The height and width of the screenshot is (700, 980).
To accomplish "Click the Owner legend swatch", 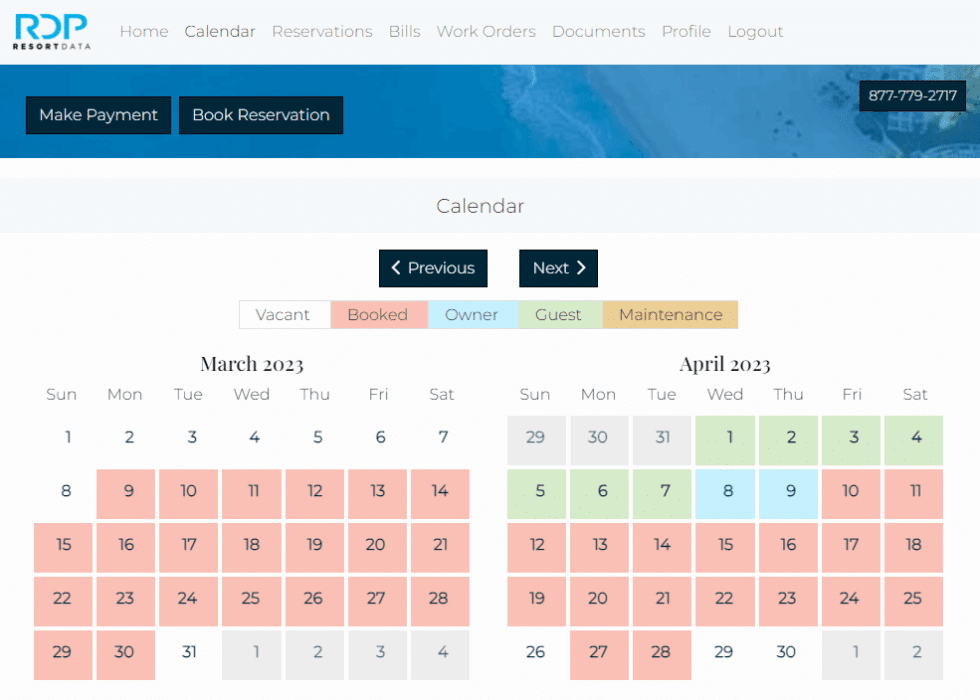I will tap(472, 314).
